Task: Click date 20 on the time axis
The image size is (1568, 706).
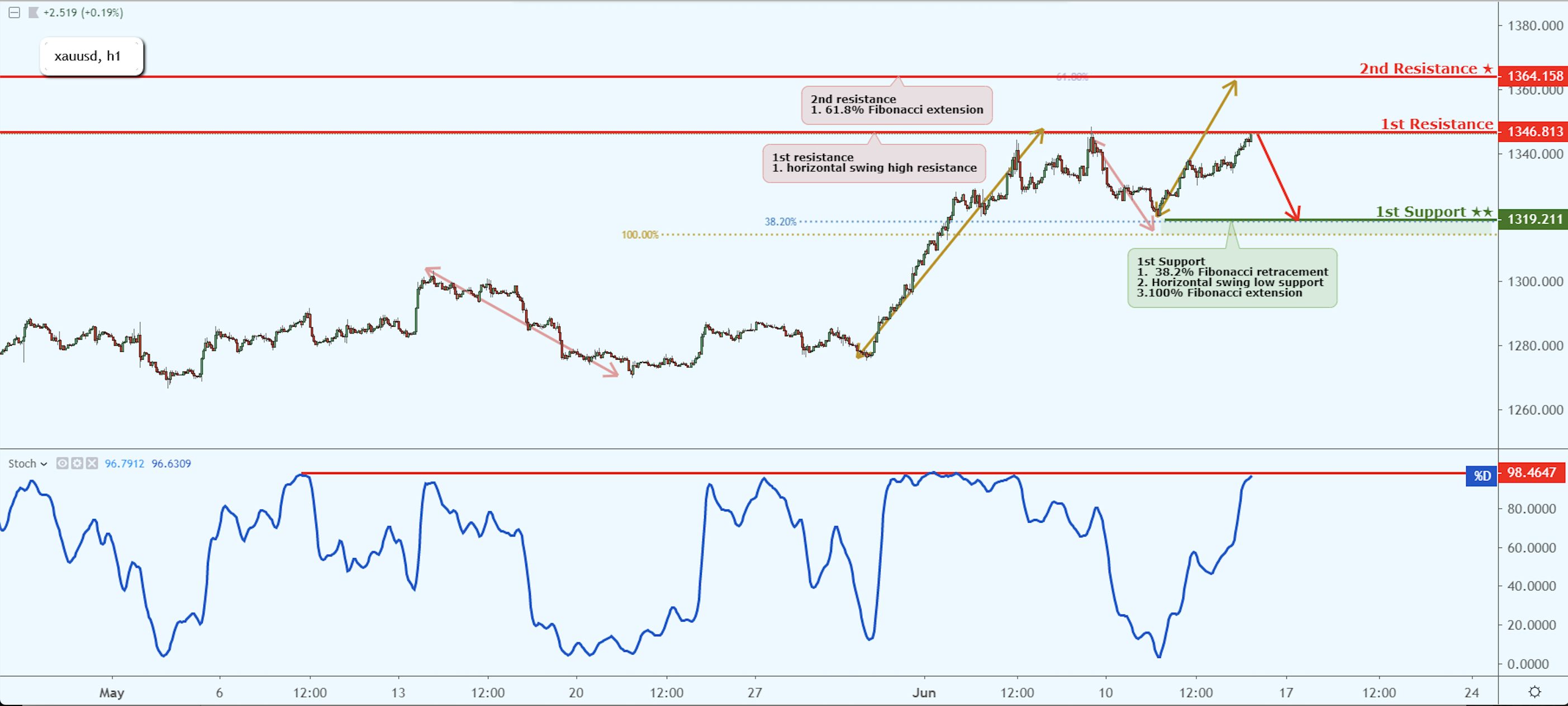Action: point(576,693)
